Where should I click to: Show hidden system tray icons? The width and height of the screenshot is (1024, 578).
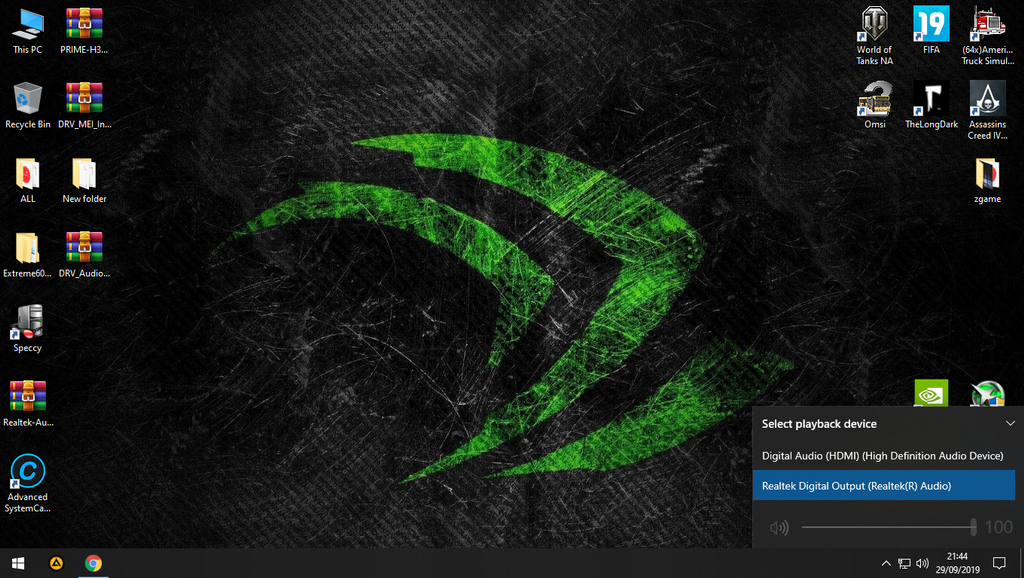click(886, 563)
